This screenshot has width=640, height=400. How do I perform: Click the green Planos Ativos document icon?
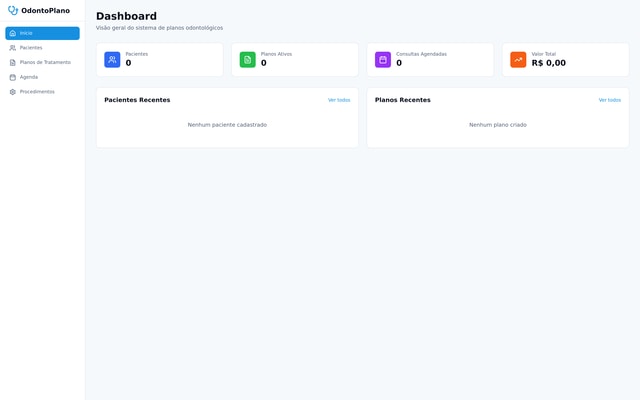[x=247, y=60]
